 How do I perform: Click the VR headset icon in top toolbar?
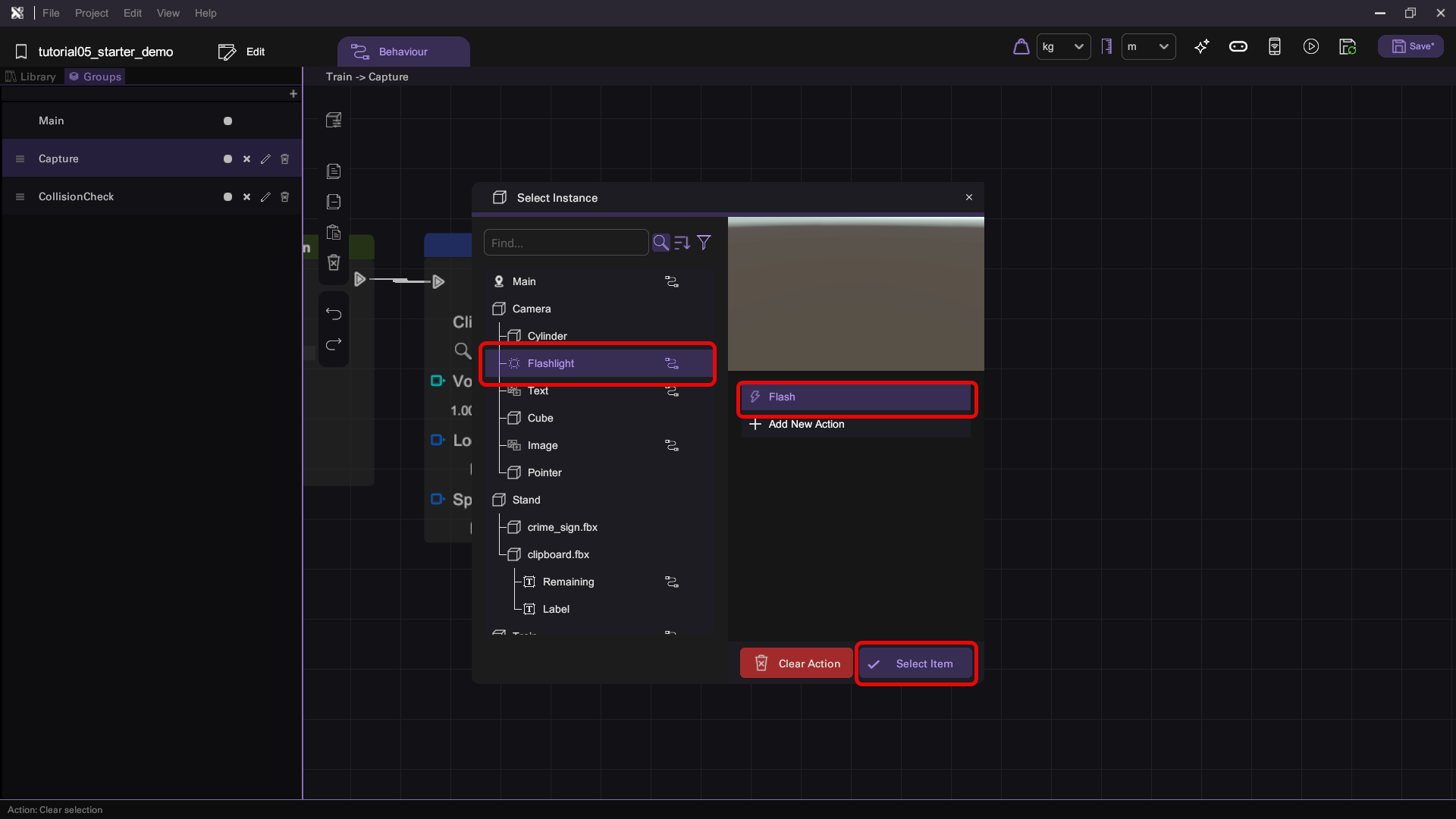1238,46
